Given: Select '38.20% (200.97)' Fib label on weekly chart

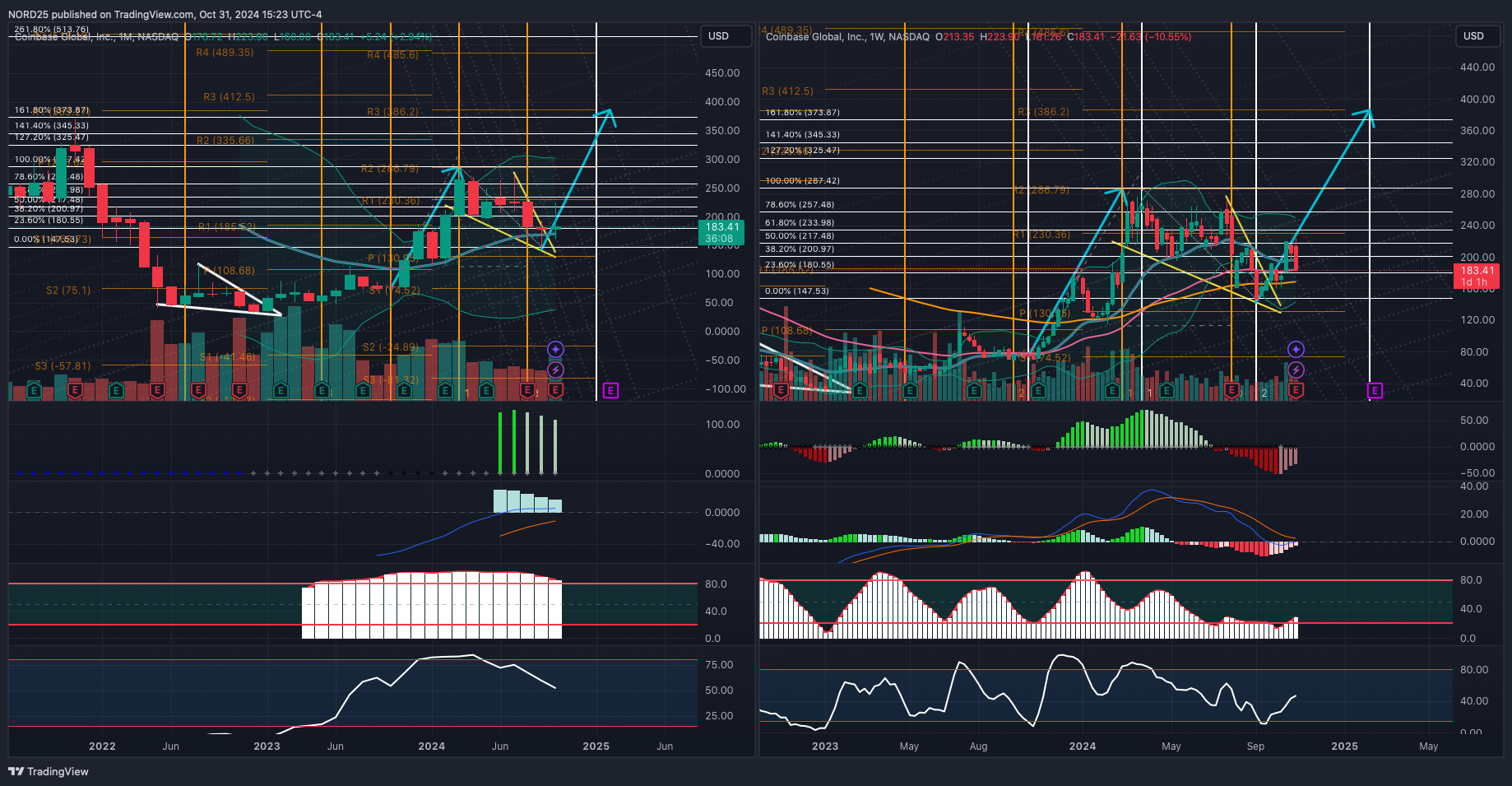Looking at the screenshot, I should point(800,249).
